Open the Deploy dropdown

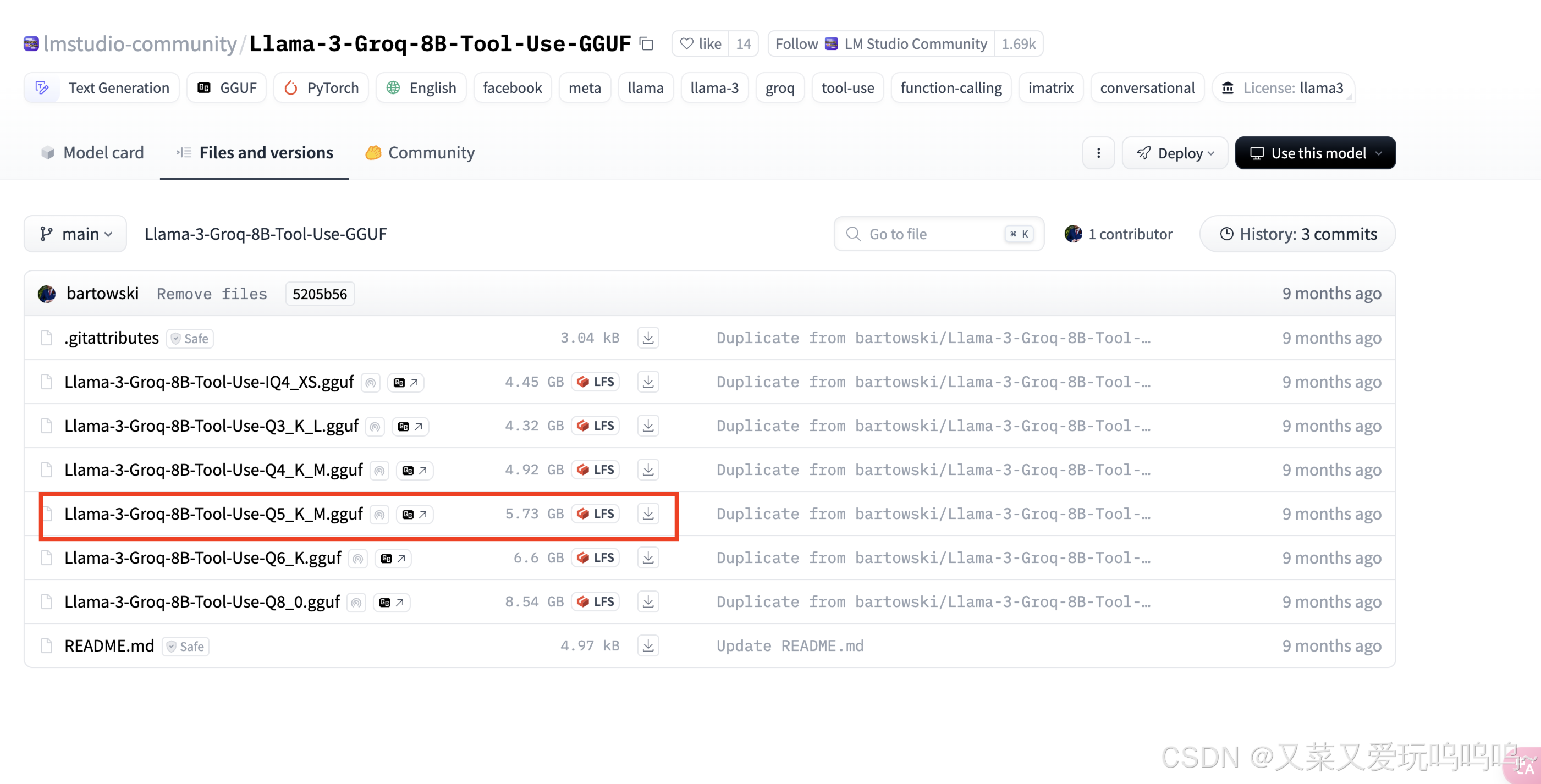[x=1175, y=153]
